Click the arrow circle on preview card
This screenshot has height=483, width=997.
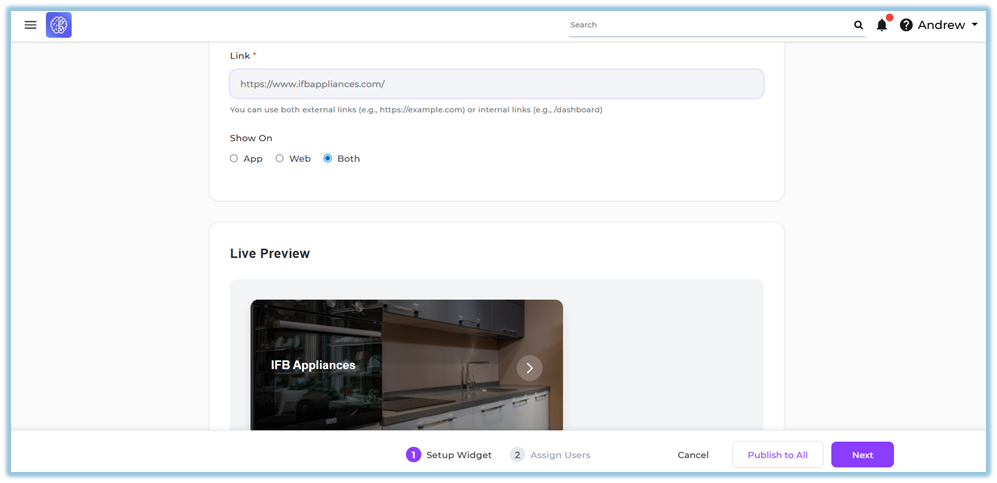click(529, 368)
